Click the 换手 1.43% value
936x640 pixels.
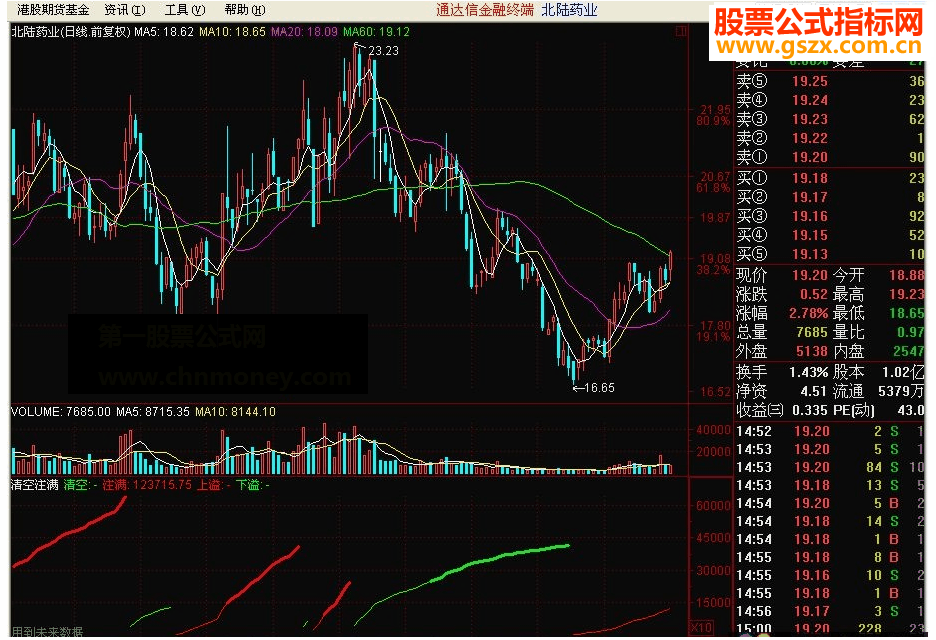809,373
